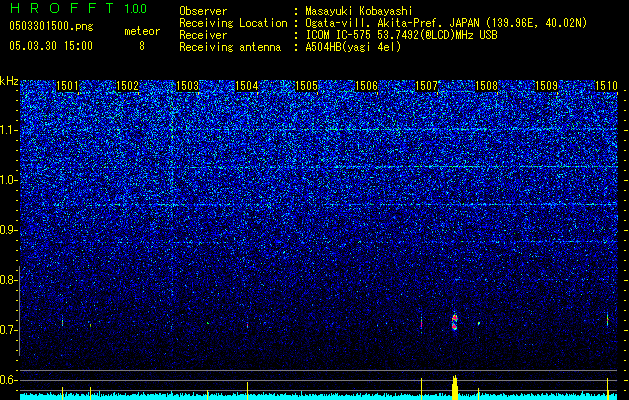Click the 0.6 kHz axis label

[x=7, y=380]
